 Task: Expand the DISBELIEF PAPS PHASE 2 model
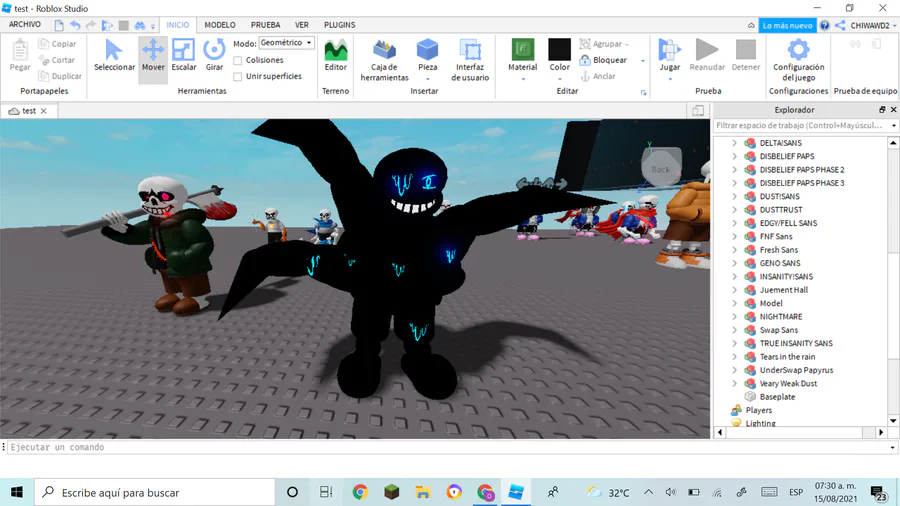(x=734, y=169)
